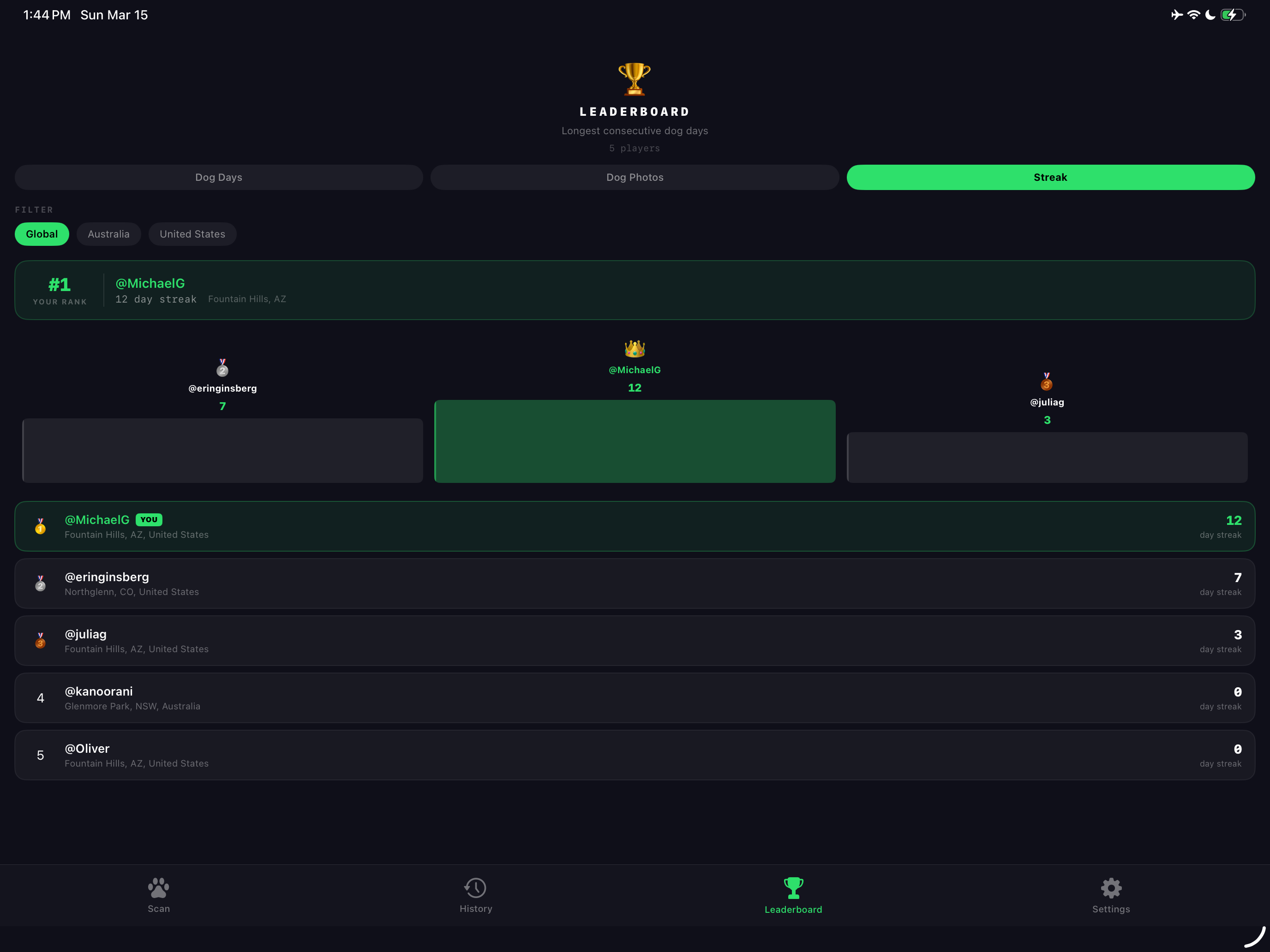The height and width of the screenshot is (952, 1270).
Task: Switch to the Dog Days tab
Action: 219,177
